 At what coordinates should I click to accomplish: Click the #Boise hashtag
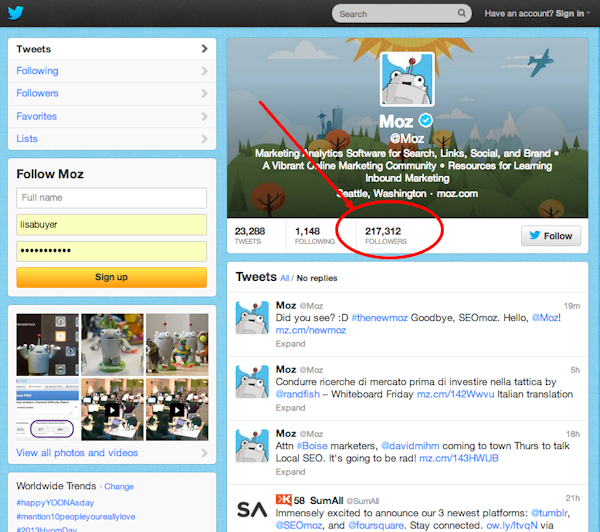(x=312, y=446)
